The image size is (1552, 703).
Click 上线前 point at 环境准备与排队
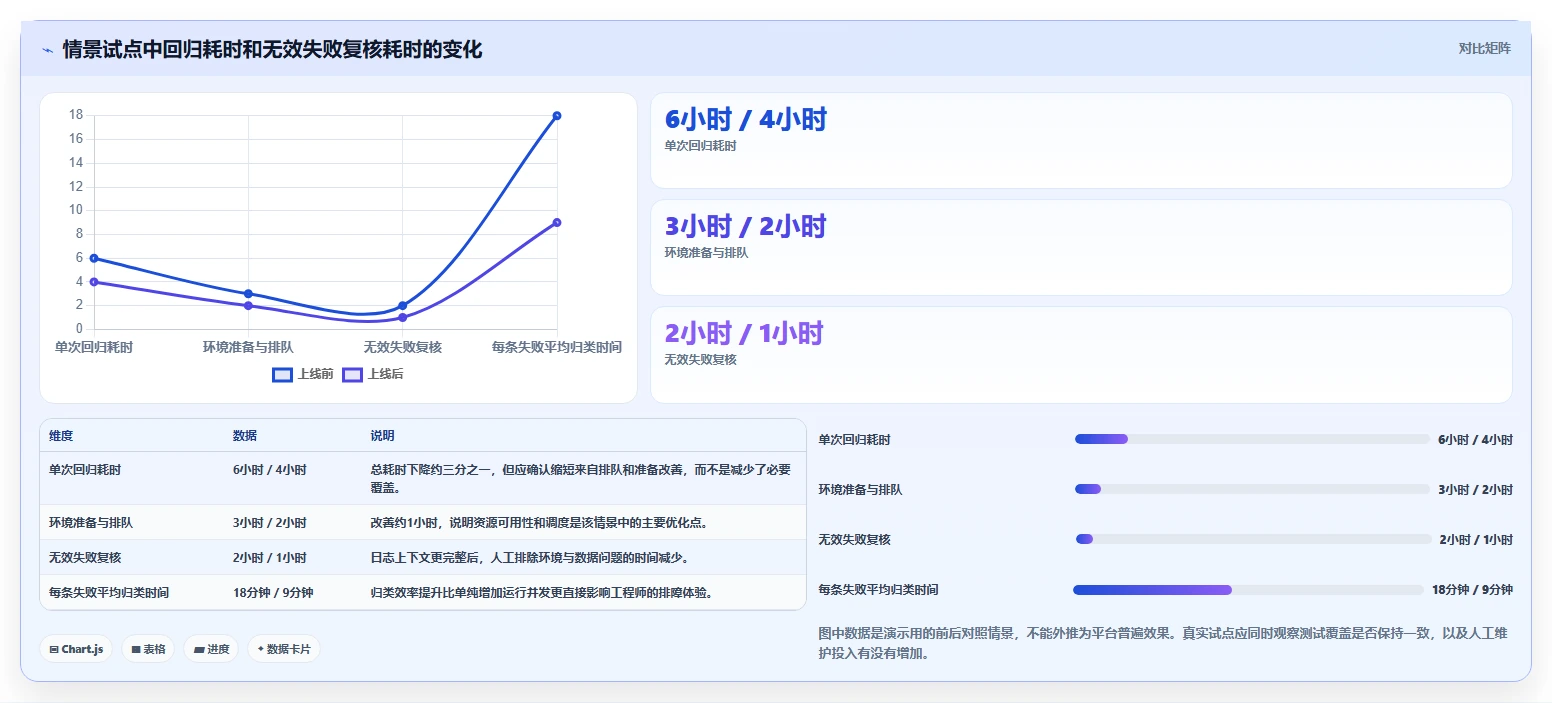[x=248, y=294]
